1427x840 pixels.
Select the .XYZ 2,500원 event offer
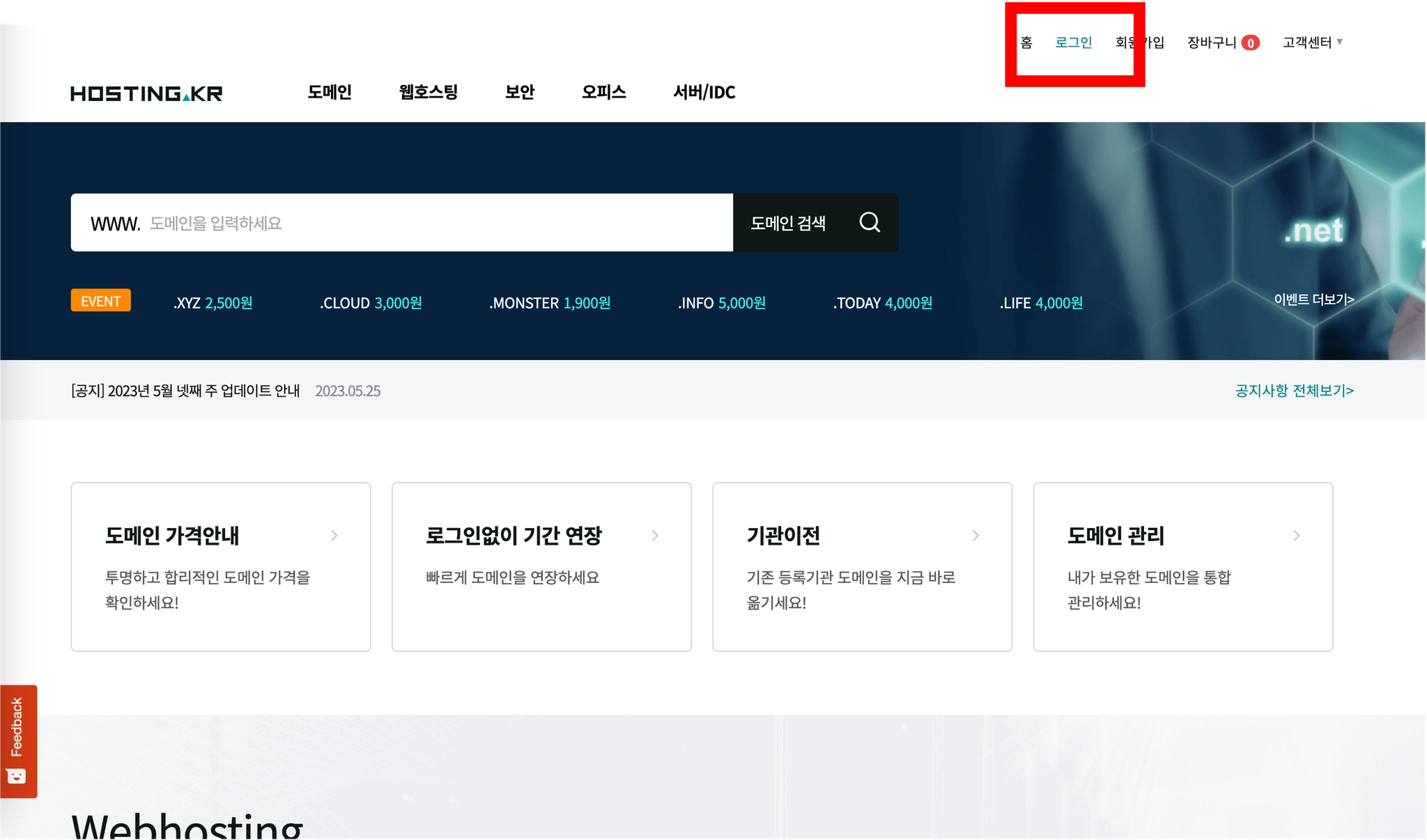coord(213,303)
